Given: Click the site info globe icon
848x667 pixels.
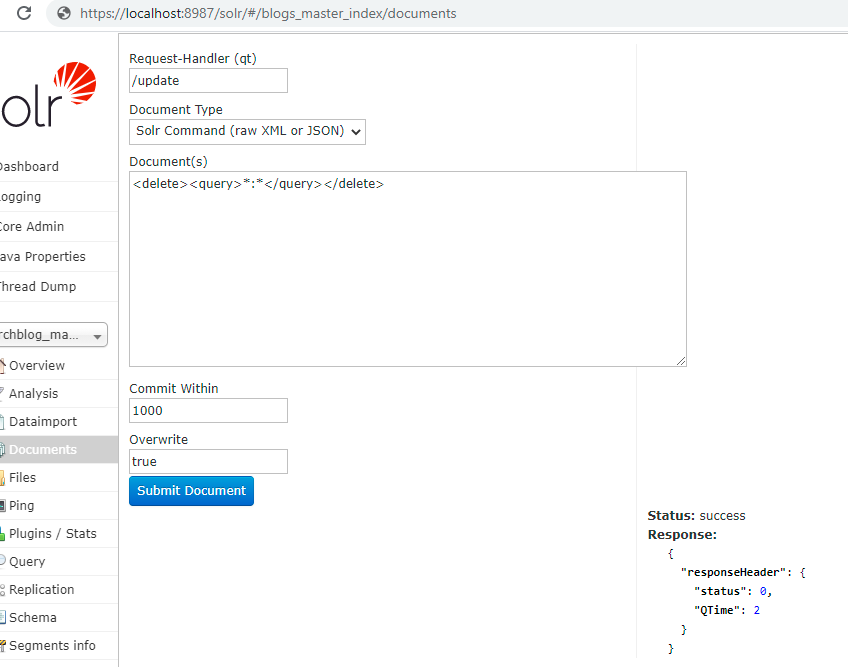Looking at the screenshot, I should point(64,13).
